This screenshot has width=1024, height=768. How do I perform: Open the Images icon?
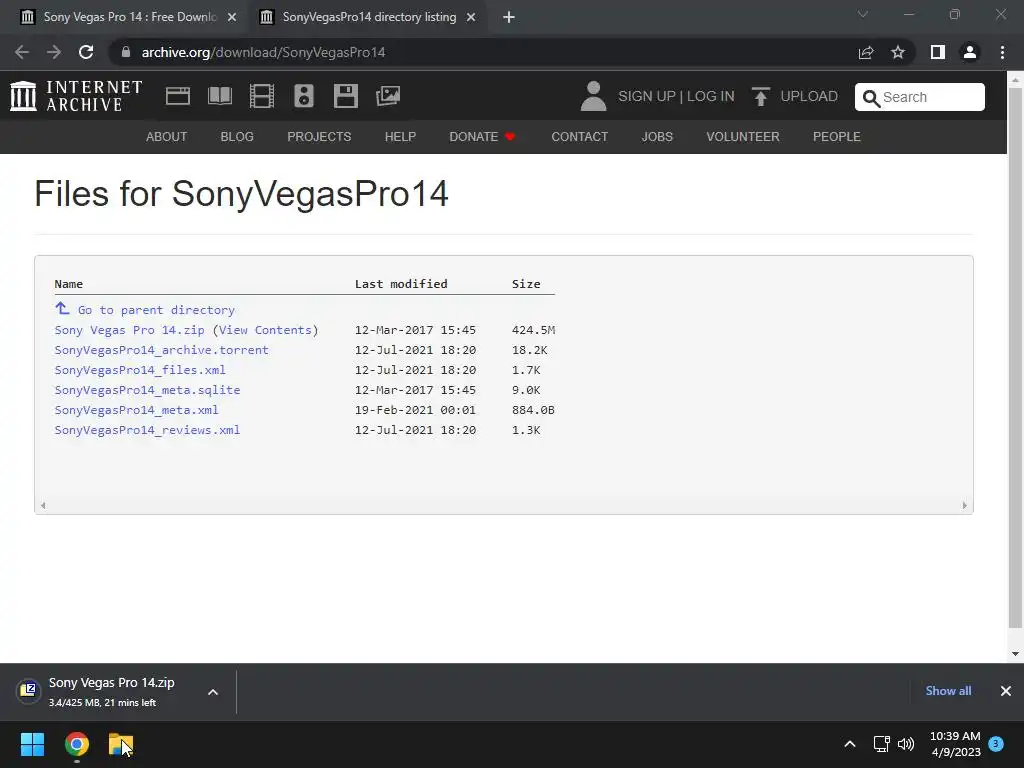(x=388, y=96)
